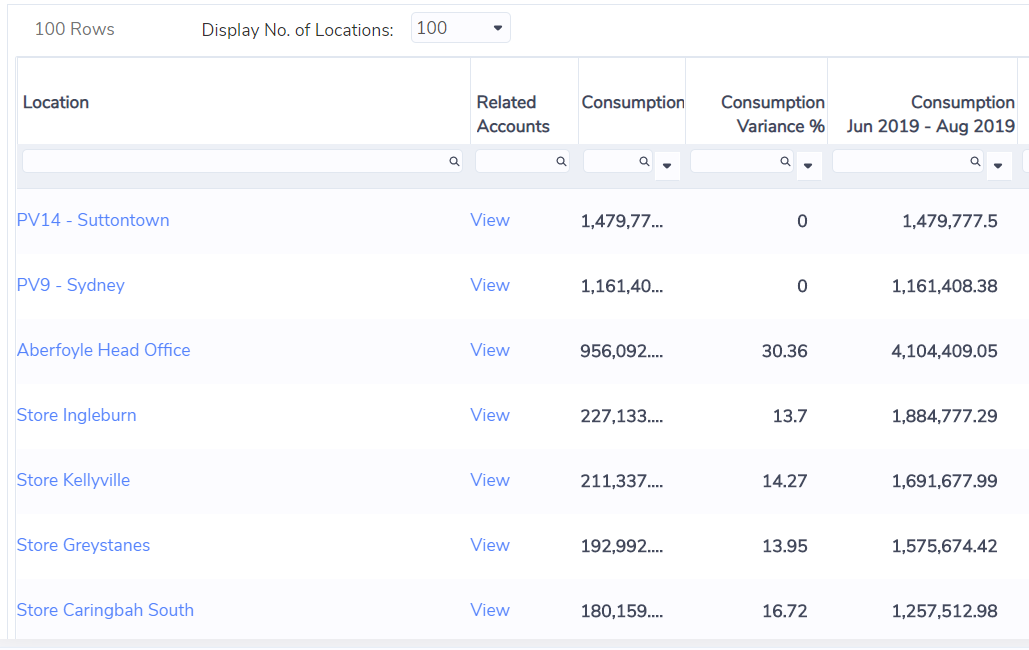
Task: Sort by the Related Accounts column header
Action: (x=513, y=114)
